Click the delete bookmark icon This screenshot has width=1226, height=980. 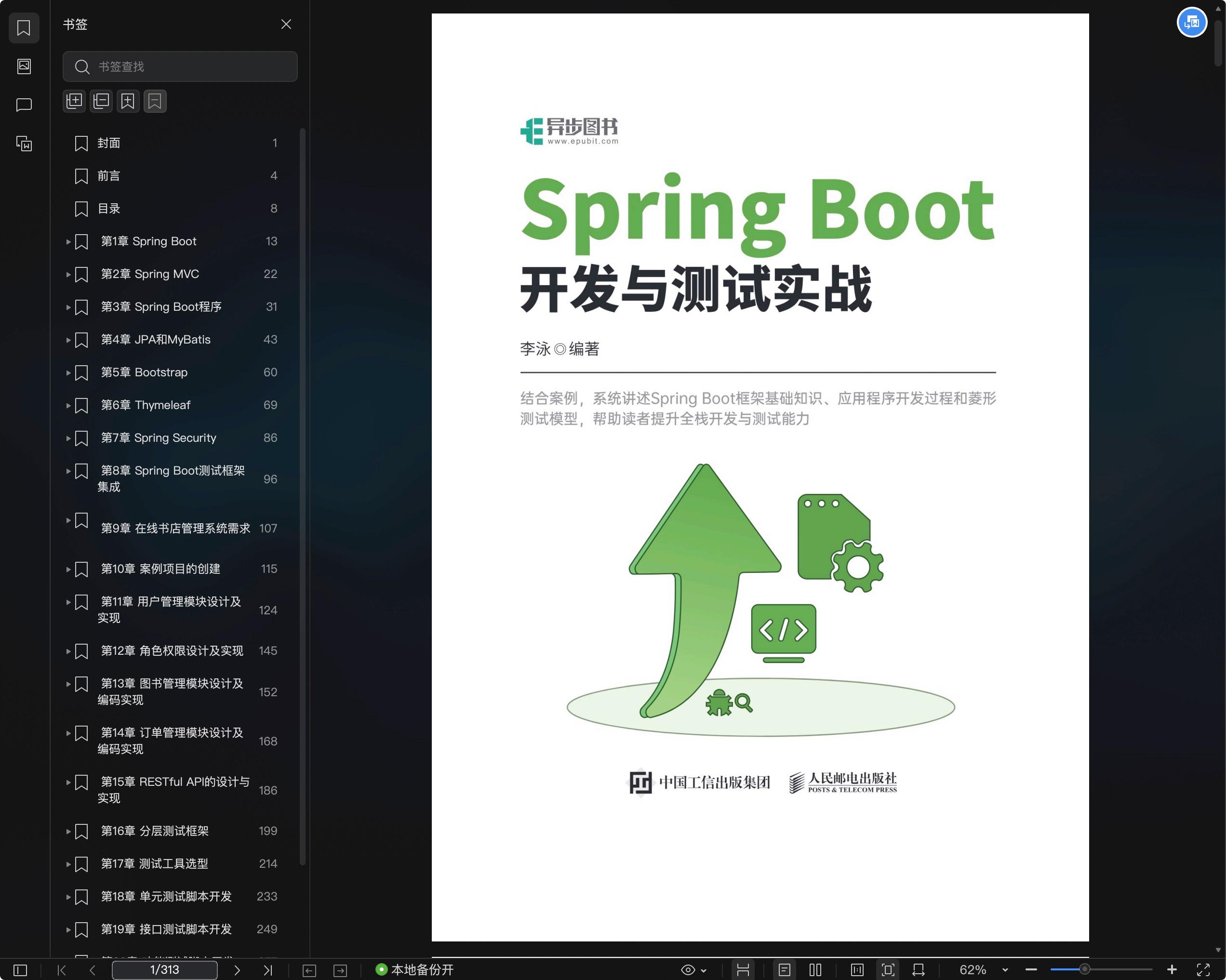click(155, 101)
